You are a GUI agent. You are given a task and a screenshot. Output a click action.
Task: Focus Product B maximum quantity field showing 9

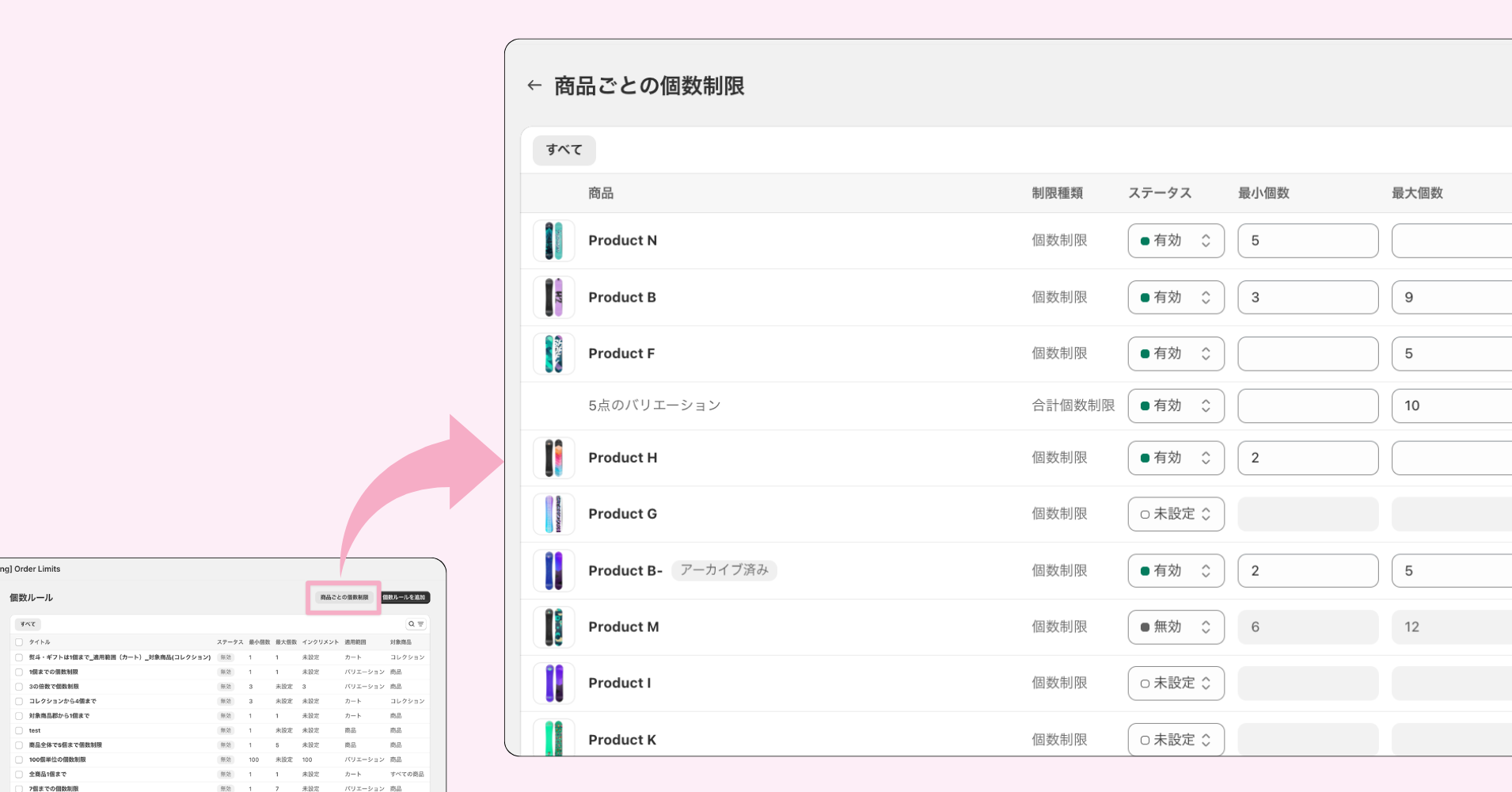pyautogui.click(x=1452, y=298)
